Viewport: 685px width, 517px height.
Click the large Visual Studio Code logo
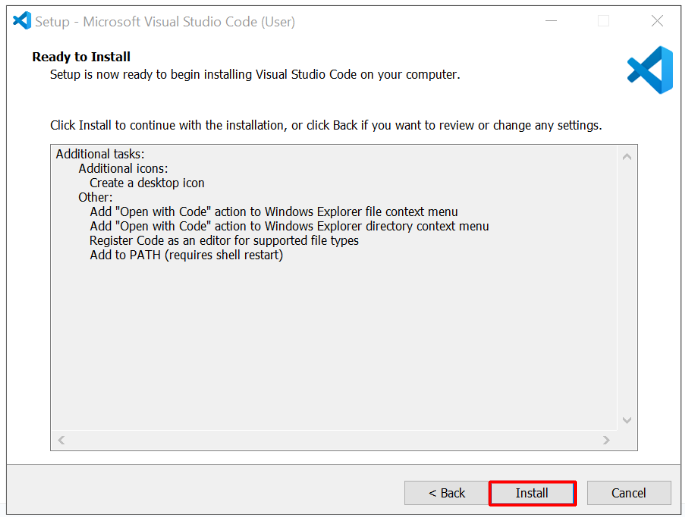click(649, 70)
